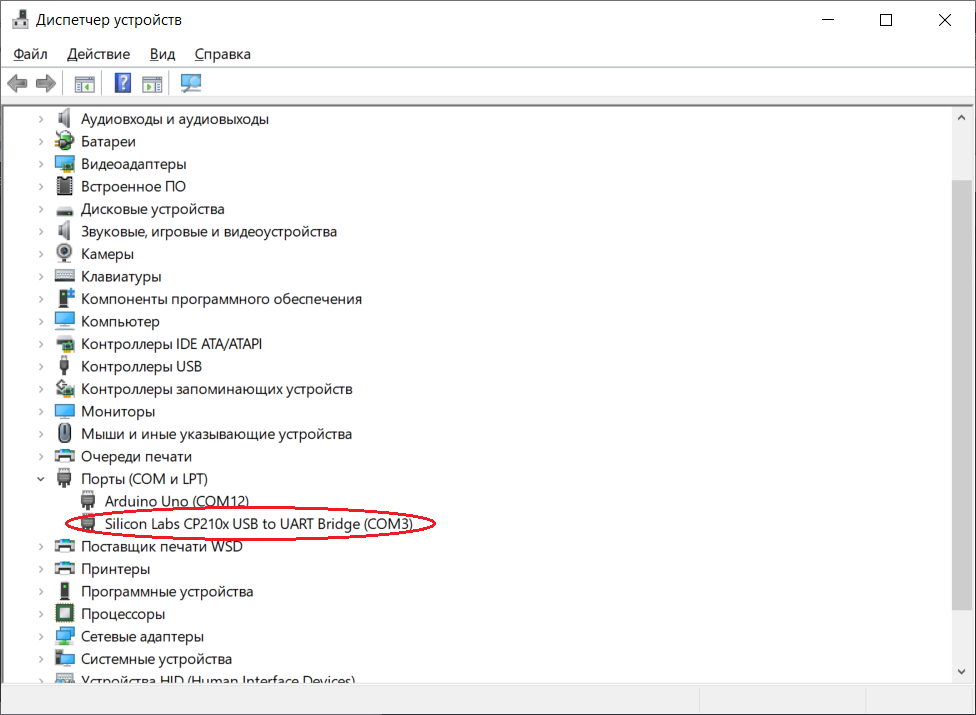Click the scan for hardware changes monitor icon
This screenshot has width=976, height=715.
tap(190, 83)
